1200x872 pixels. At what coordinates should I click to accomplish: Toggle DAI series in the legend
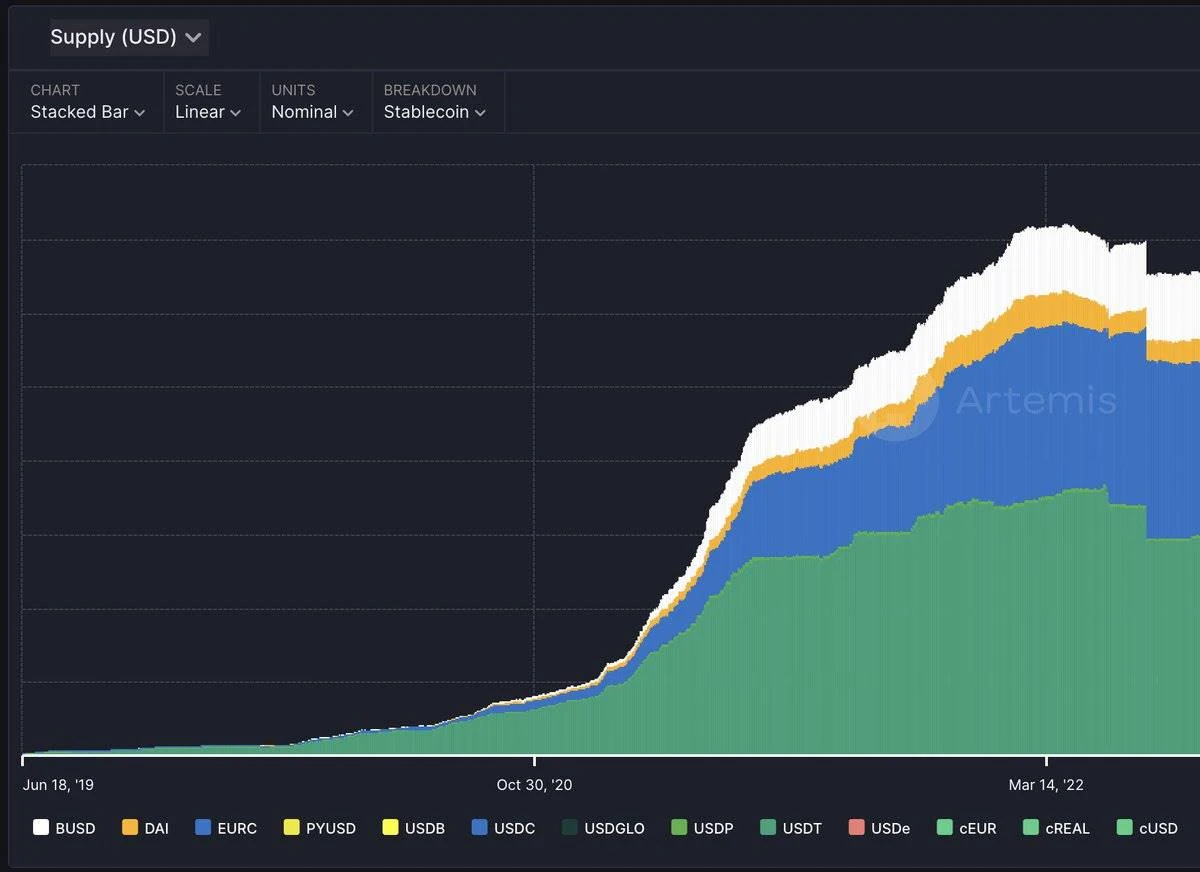click(145, 828)
